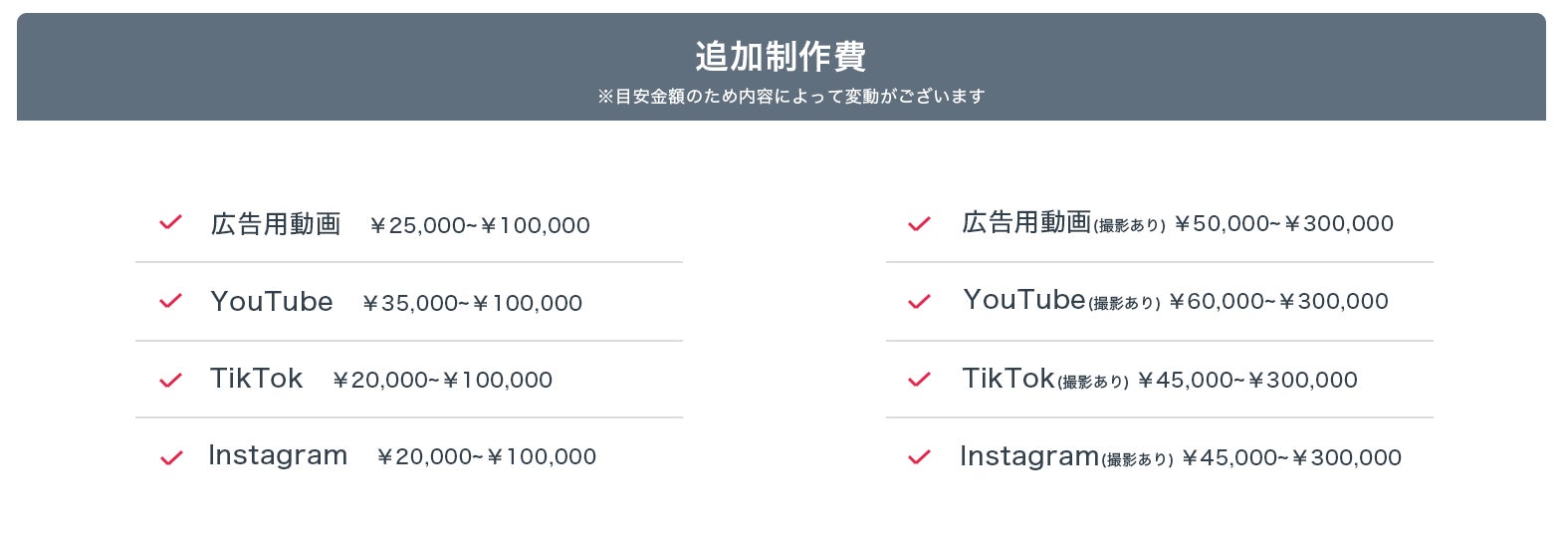This screenshot has width=1568, height=554.
Task: Click the ¥35,000~¥100,000 price text
Action: coord(473,303)
